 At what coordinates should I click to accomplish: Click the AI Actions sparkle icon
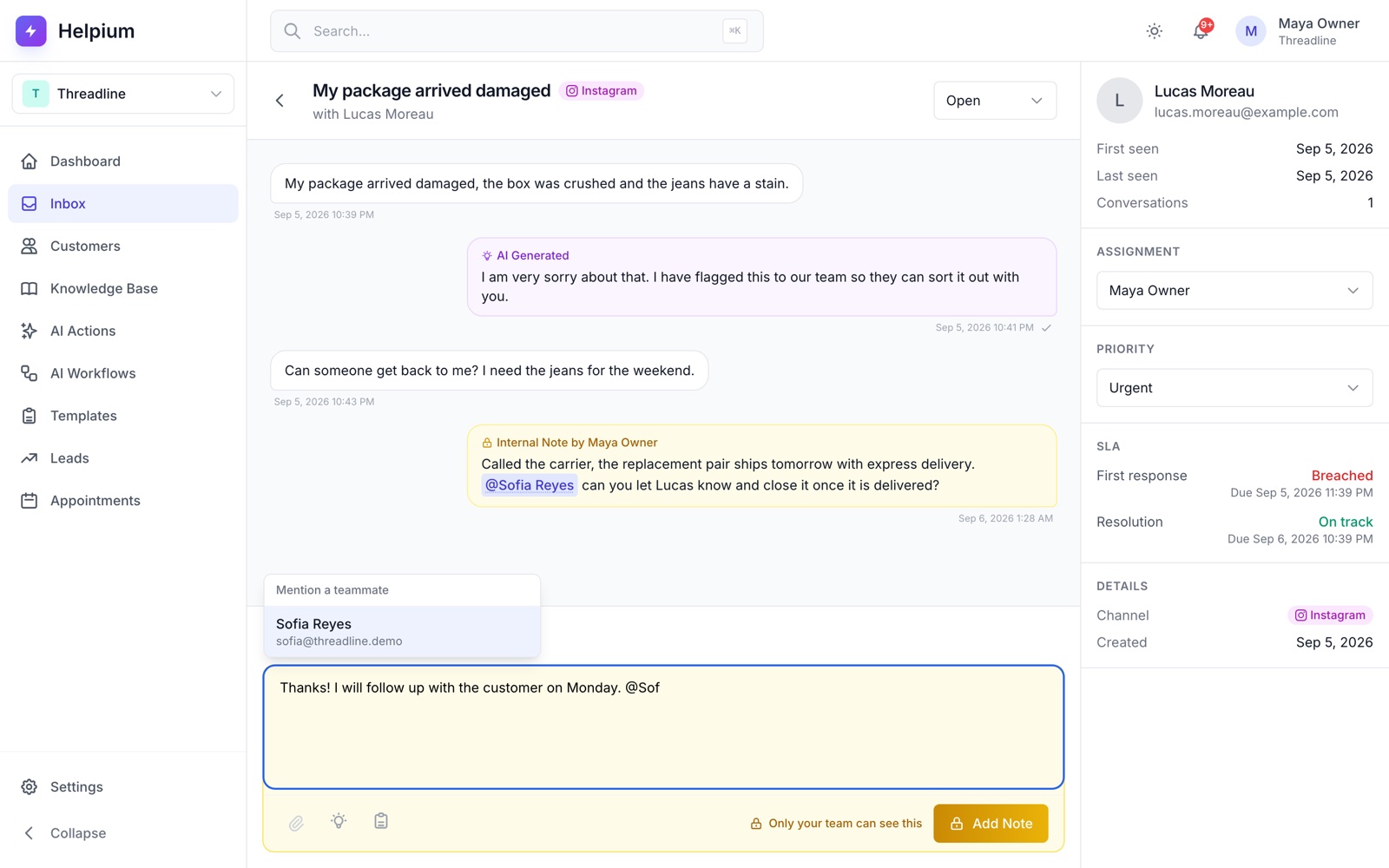30,332
